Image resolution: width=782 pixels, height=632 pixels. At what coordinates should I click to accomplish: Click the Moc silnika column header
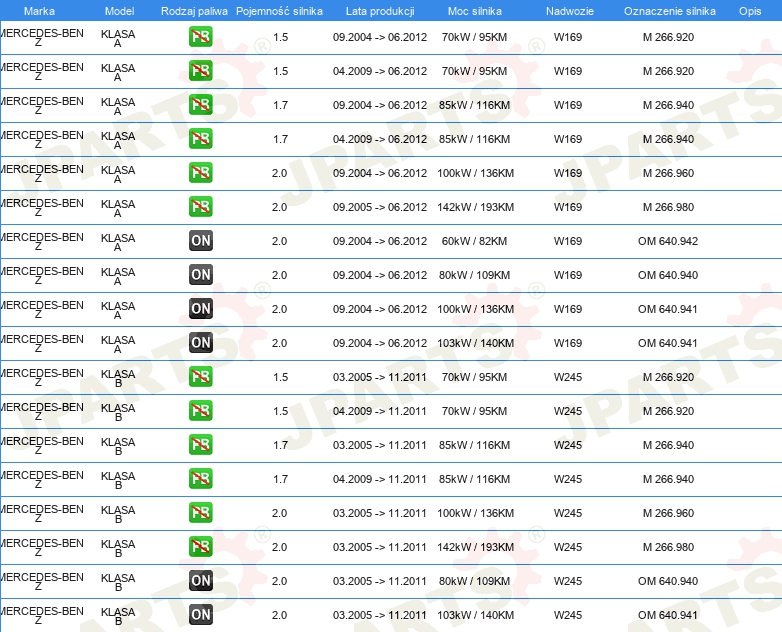coord(475,11)
